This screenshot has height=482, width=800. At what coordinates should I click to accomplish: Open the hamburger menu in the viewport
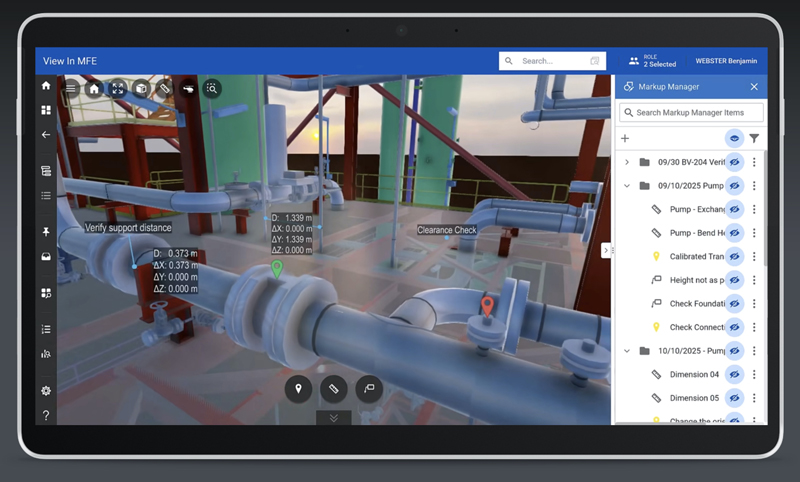point(71,88)
